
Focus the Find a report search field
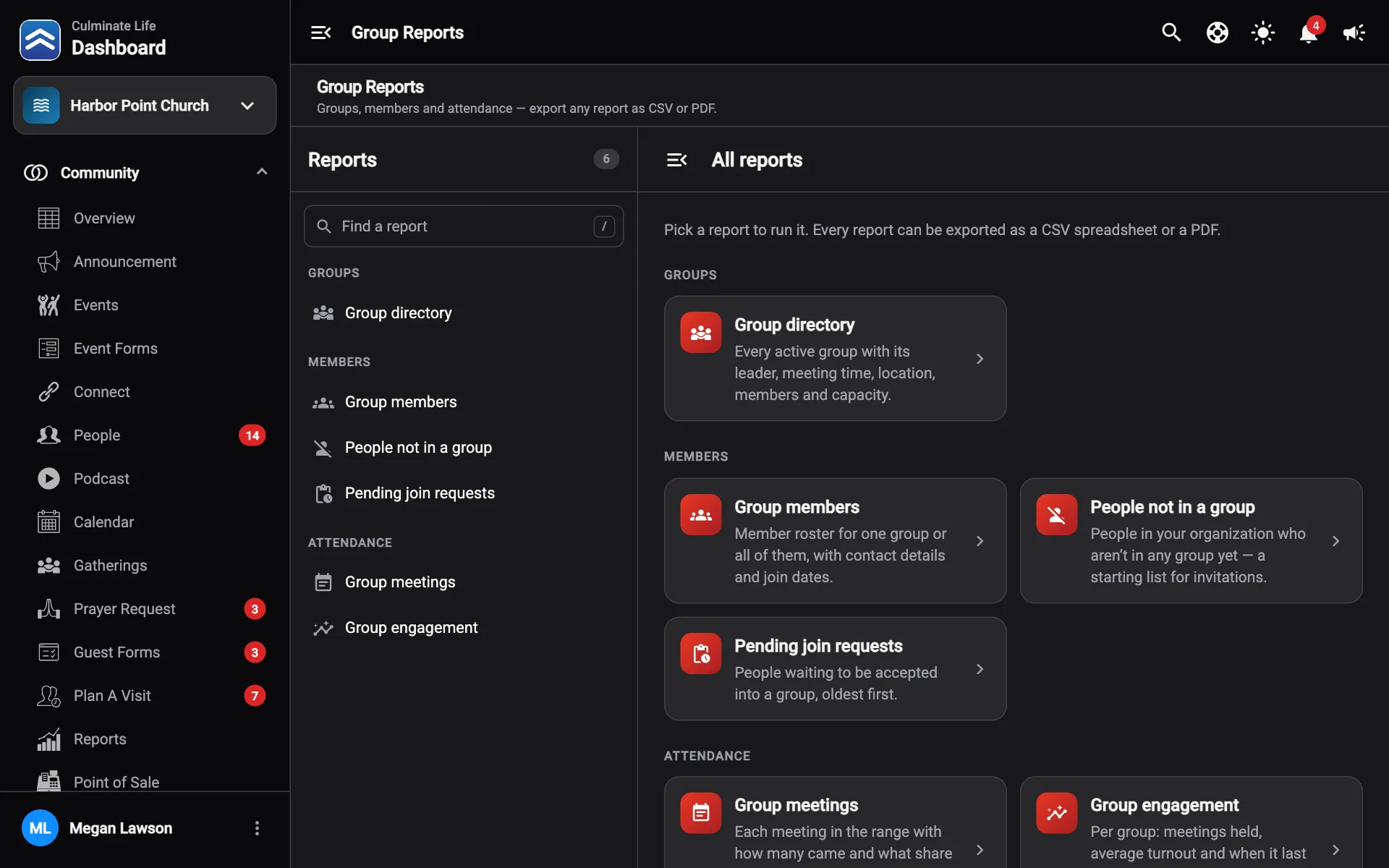click(x=464, y=226)
